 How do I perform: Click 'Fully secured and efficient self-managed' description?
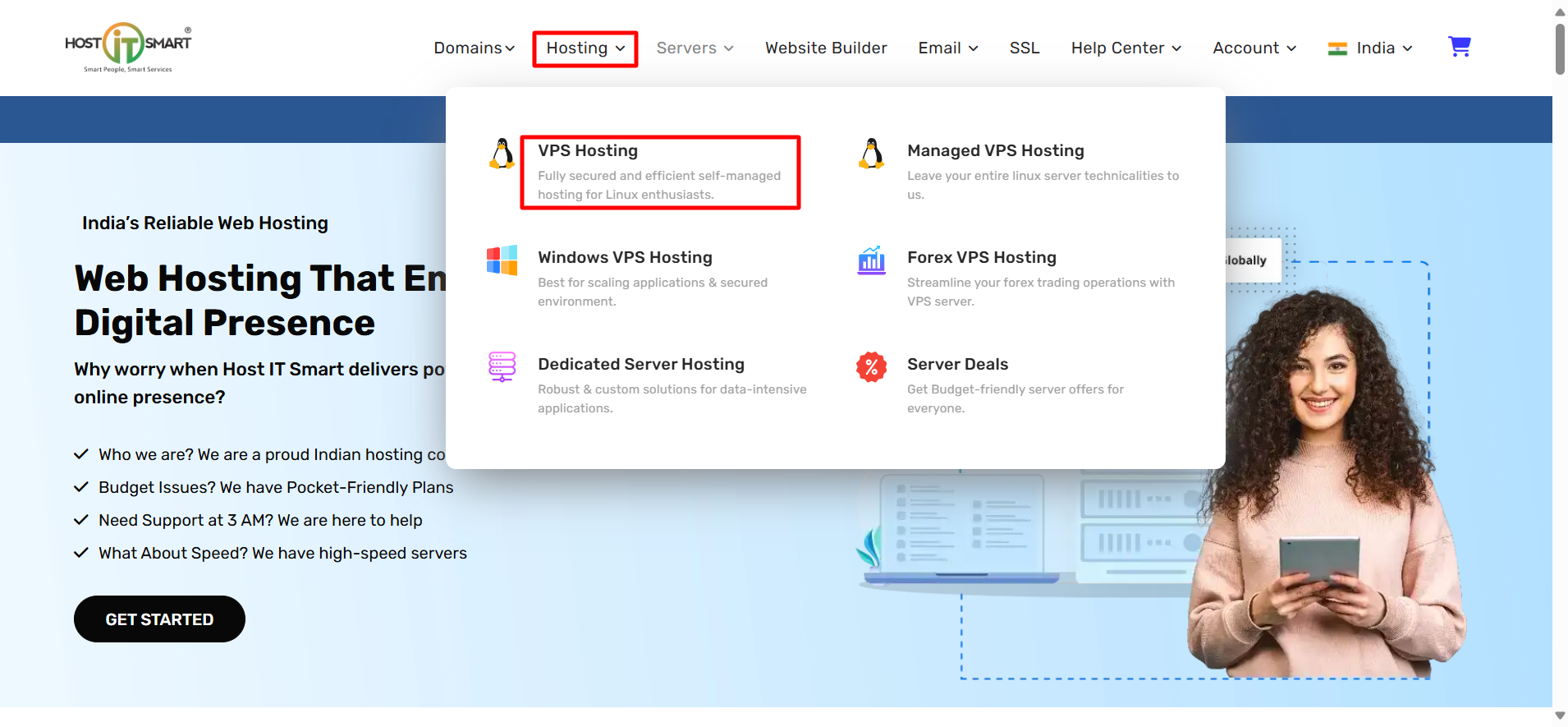pos(659,185)
